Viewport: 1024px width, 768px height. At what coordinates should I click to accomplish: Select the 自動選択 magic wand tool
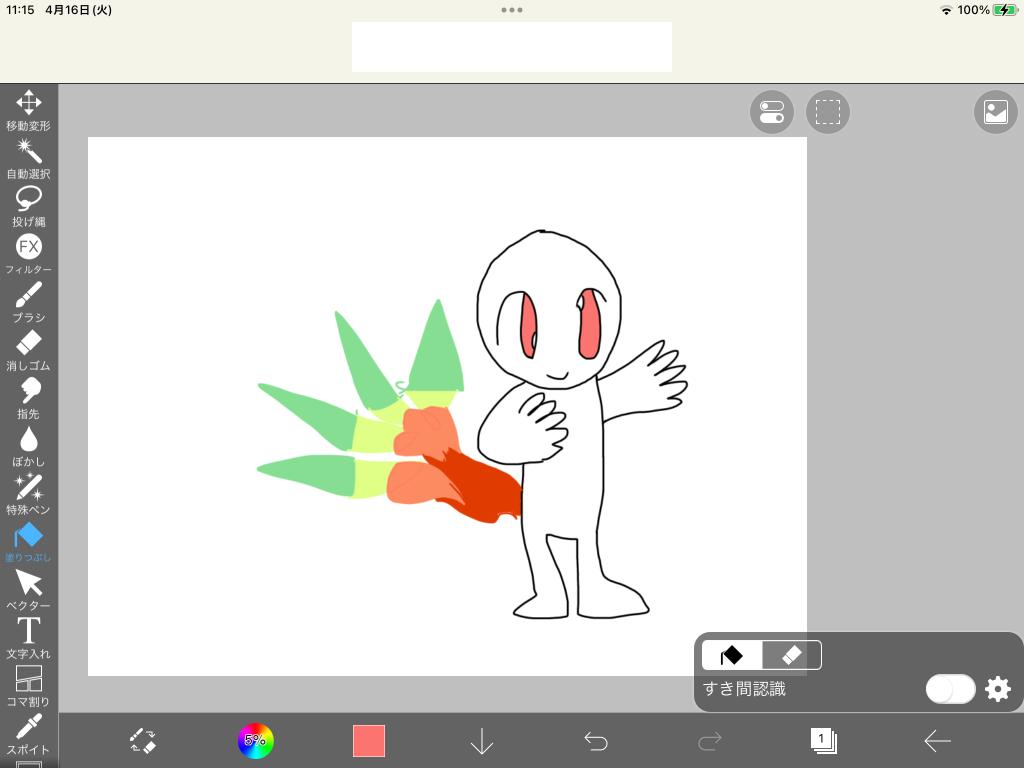tap(28, 157)
